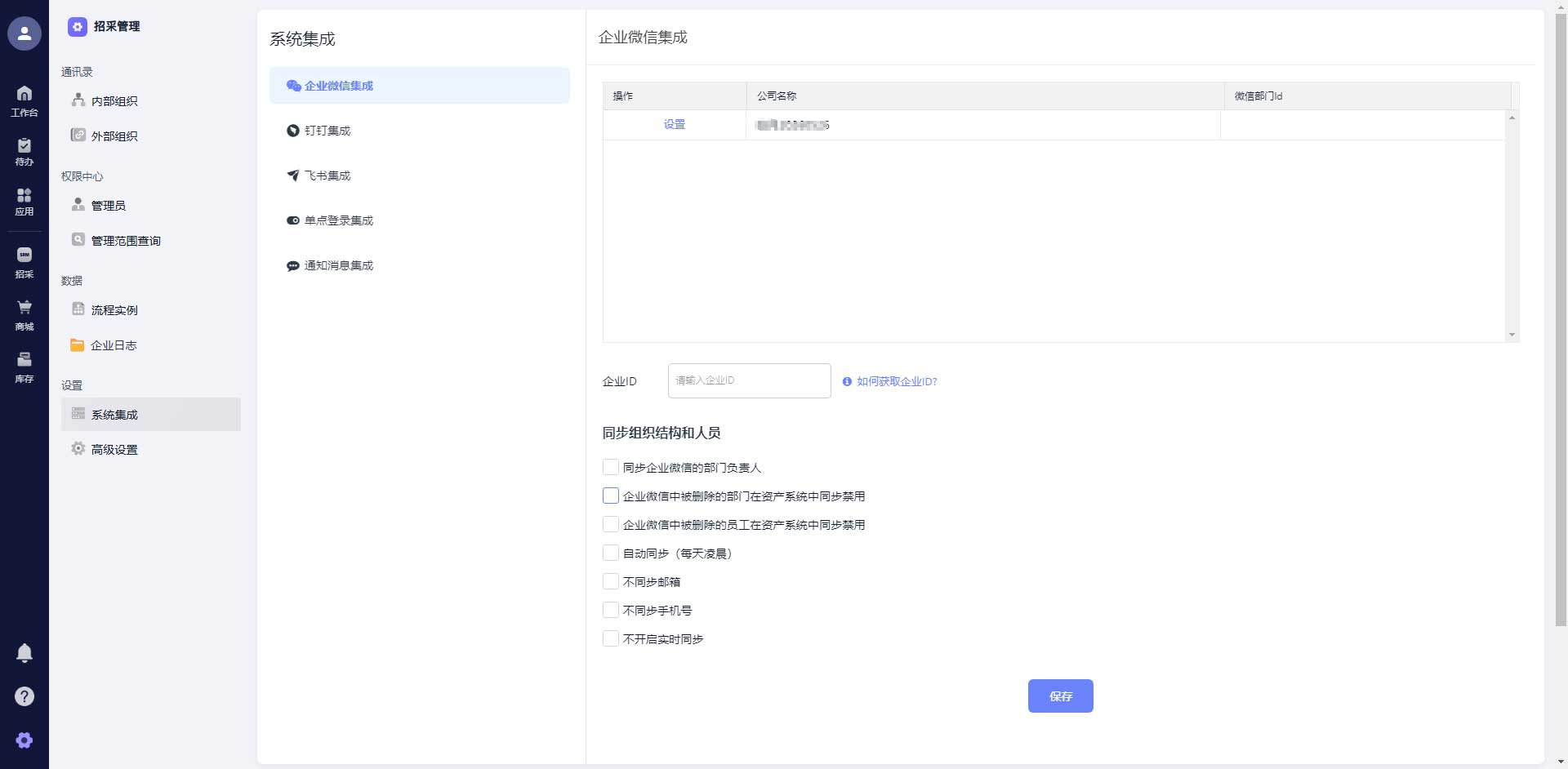Click the 外部组织 link icon
Screen dimensions: 1568x769
[78, 135]
